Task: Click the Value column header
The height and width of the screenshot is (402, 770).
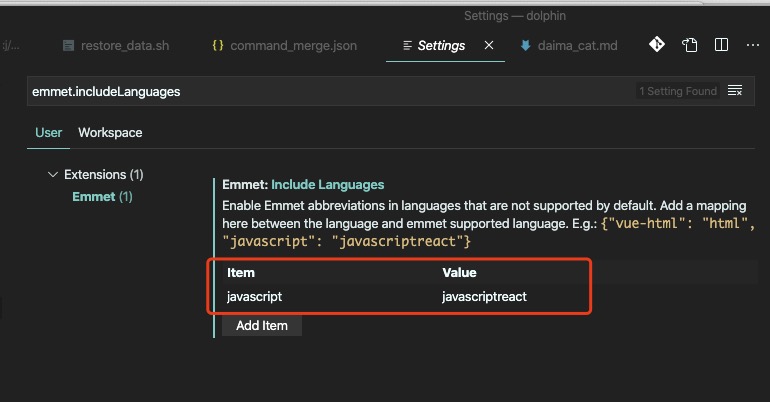Action: [459, 272]
